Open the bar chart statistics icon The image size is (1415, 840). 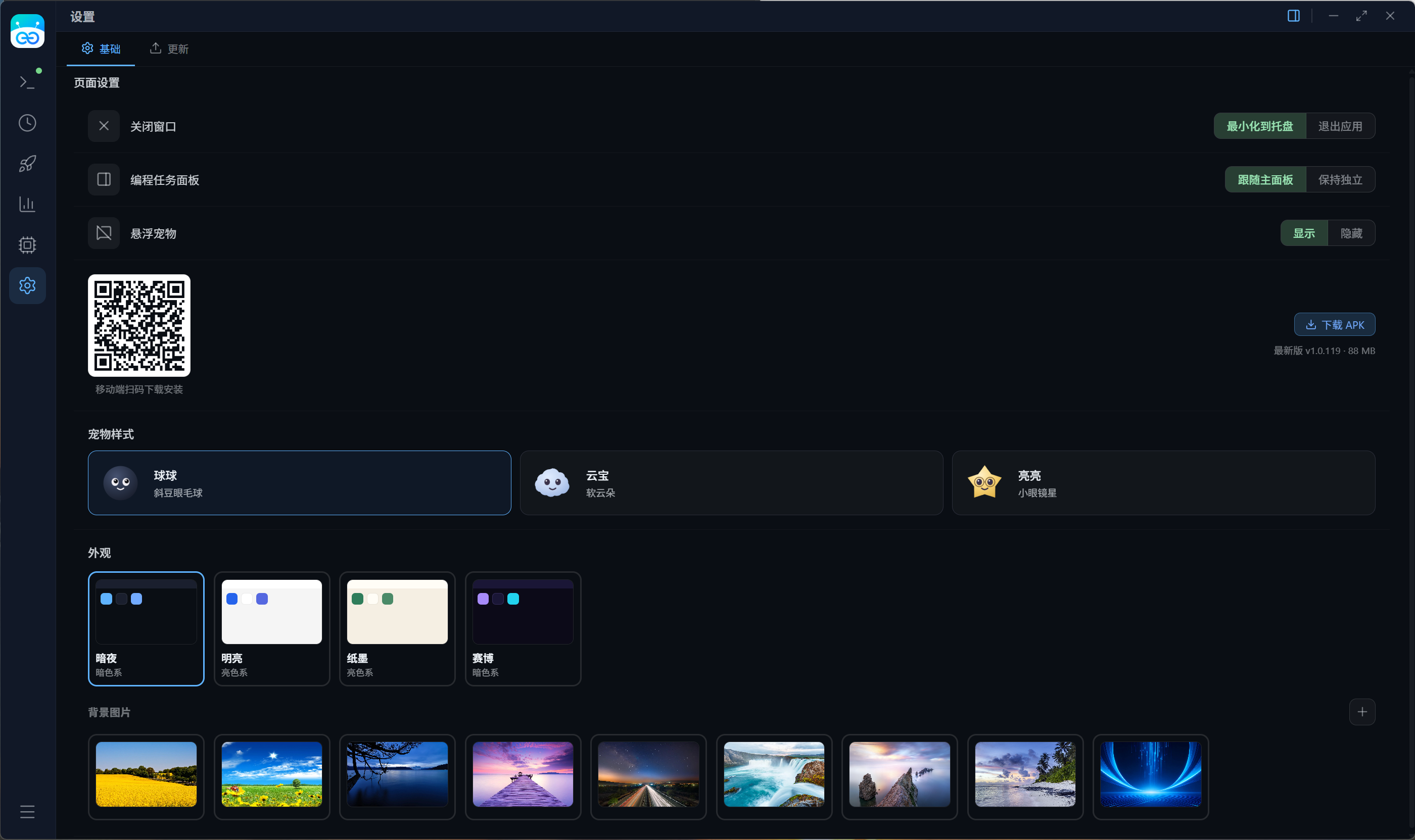[27, 205]
